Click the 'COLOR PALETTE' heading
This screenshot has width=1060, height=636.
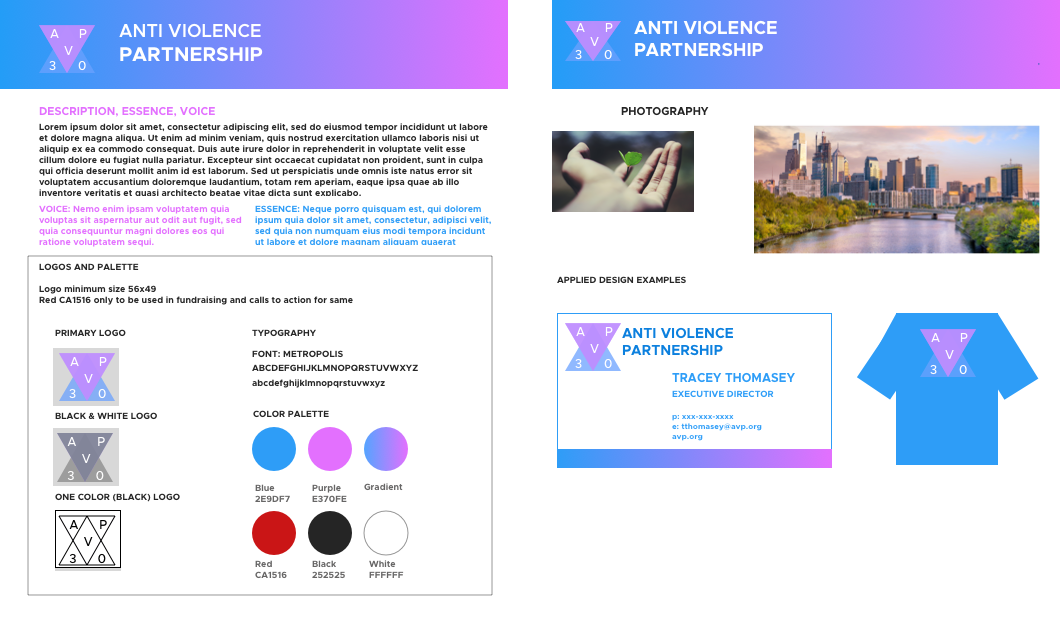pos(291,414)
